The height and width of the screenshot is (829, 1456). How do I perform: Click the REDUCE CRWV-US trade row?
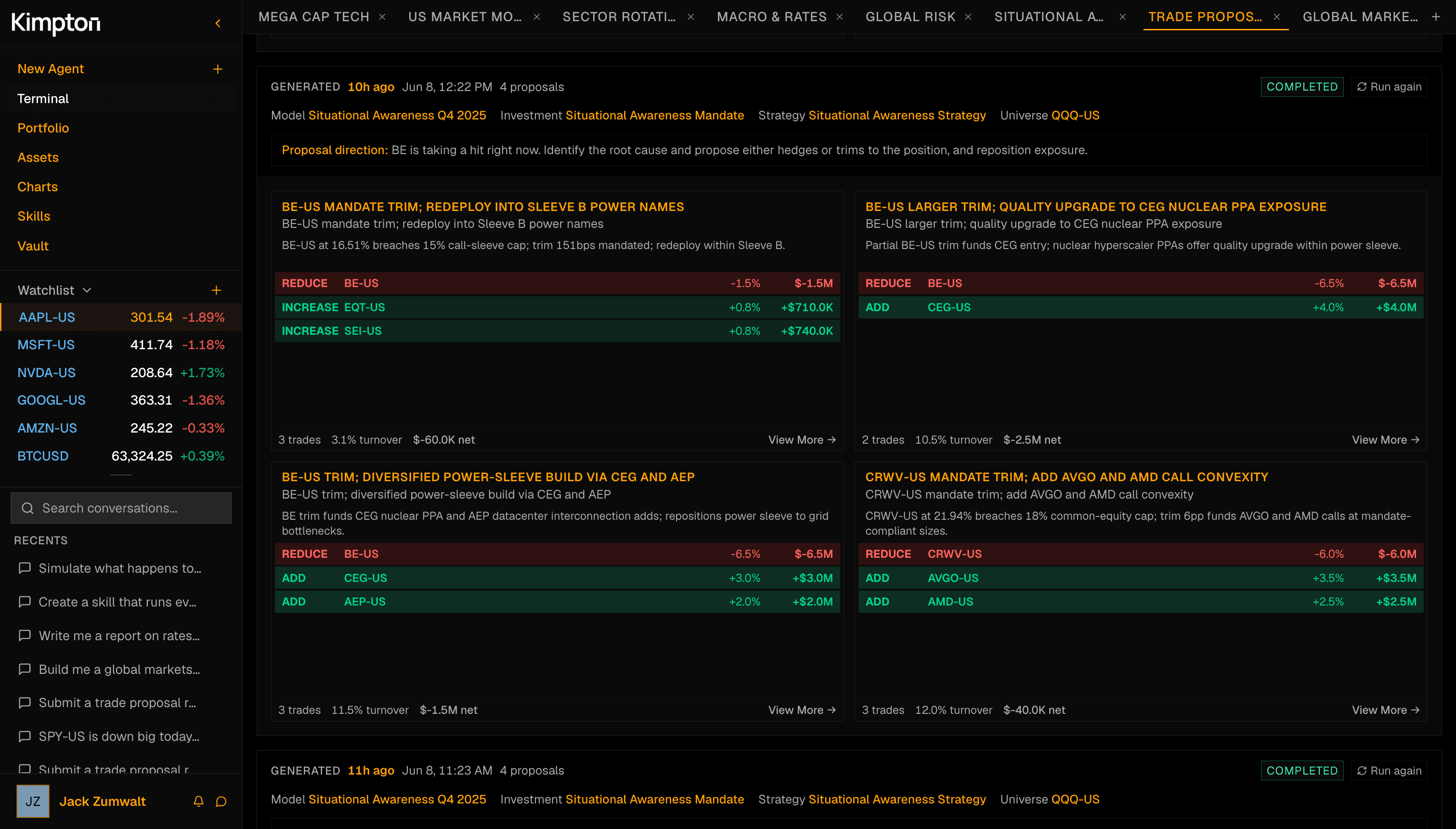[x=1141, y=554]
